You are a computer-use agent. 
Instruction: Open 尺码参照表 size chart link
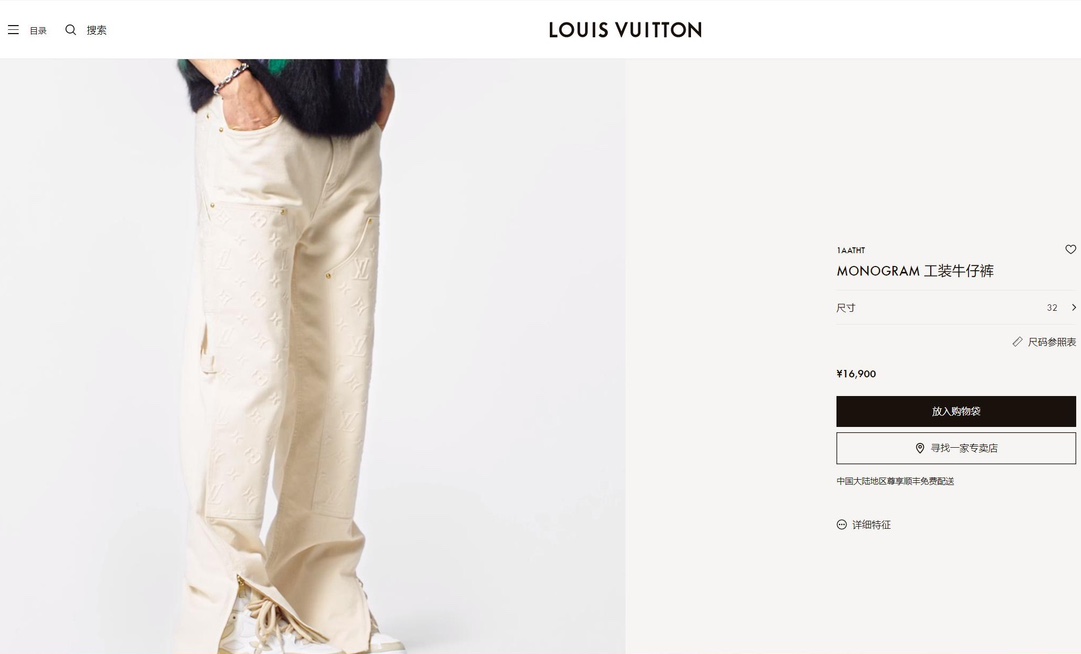[1051, 342]
